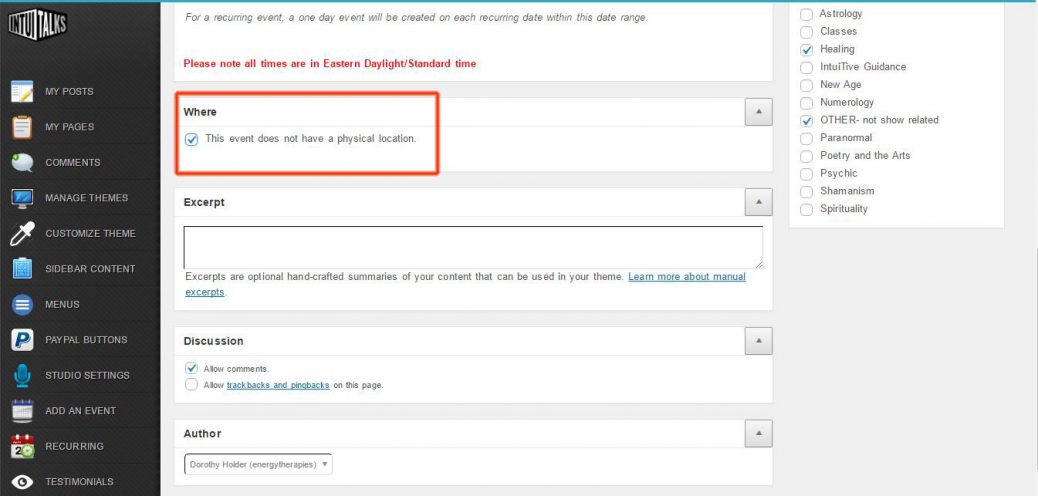Viewport: 1038px width, 496px height.
Task: Go to MY PAGES menu item
Action: click(70, 126)
